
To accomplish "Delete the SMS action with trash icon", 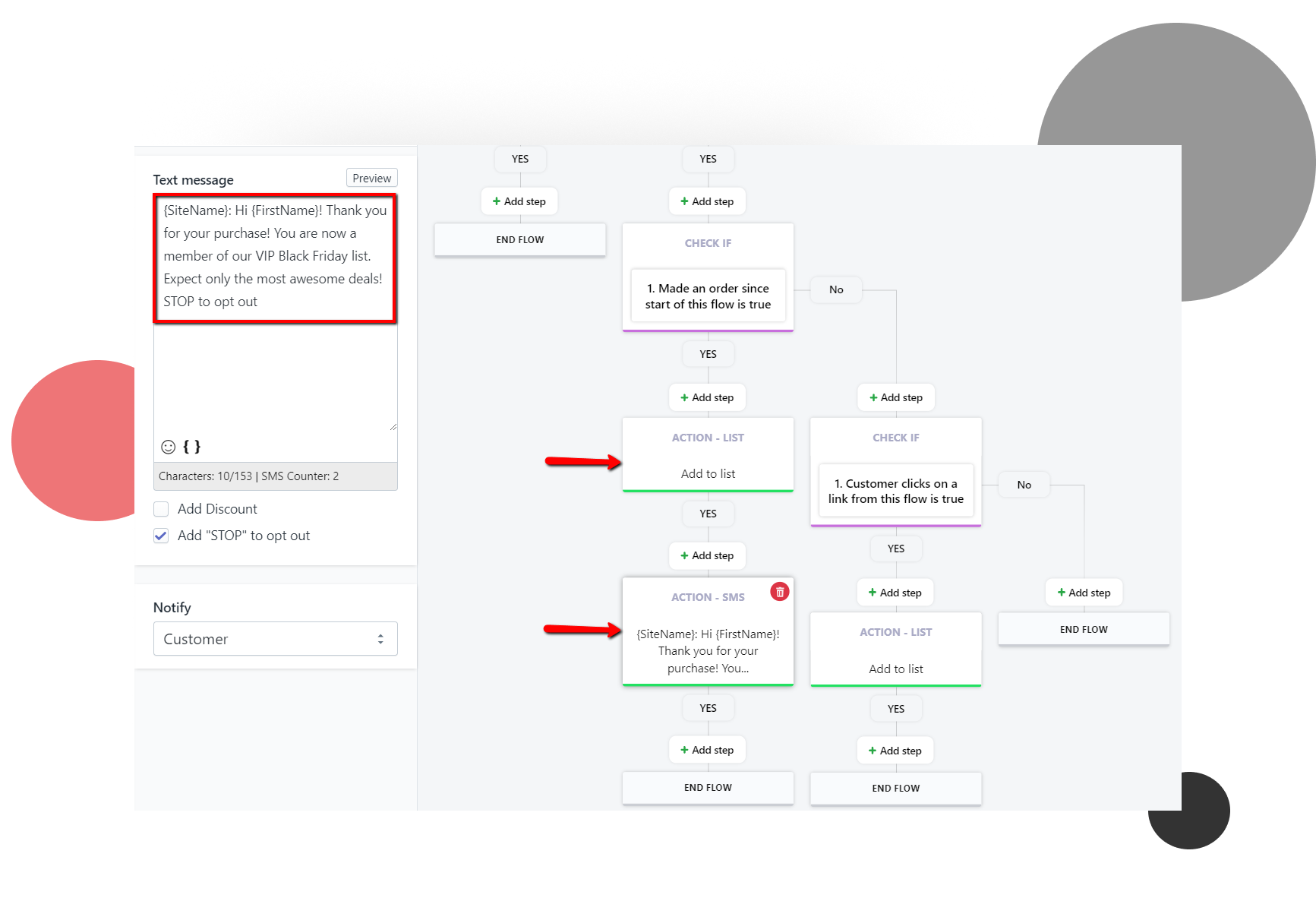I will [780, 592].
